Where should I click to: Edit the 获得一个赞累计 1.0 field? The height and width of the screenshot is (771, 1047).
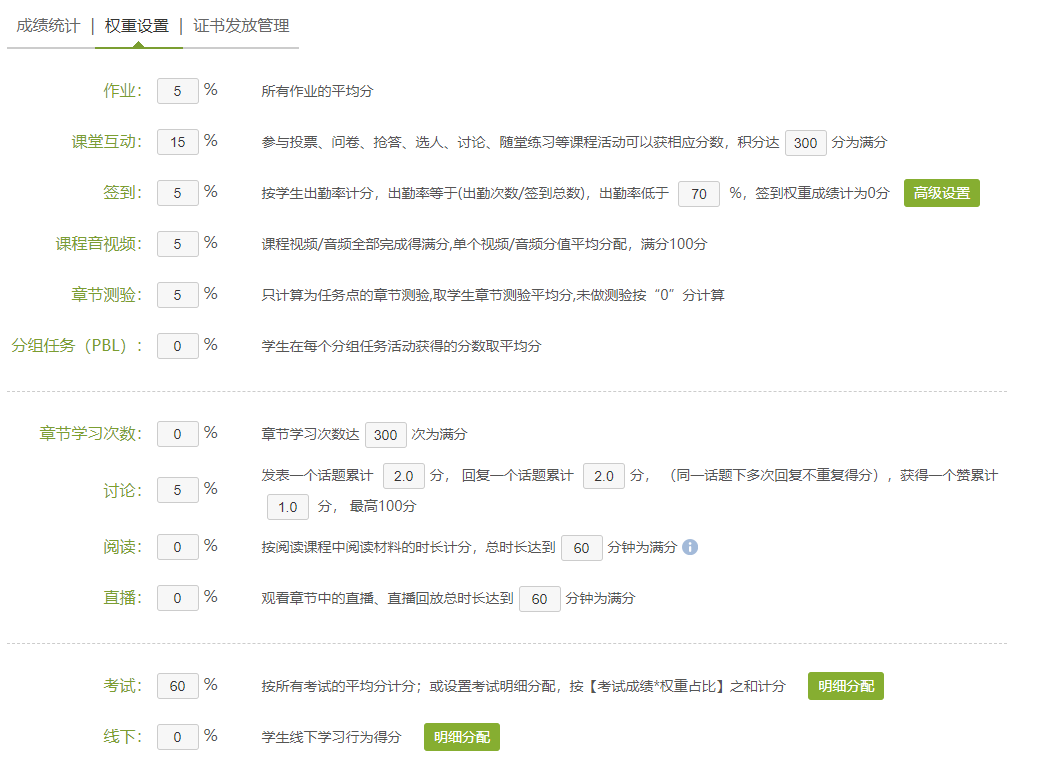288,507
